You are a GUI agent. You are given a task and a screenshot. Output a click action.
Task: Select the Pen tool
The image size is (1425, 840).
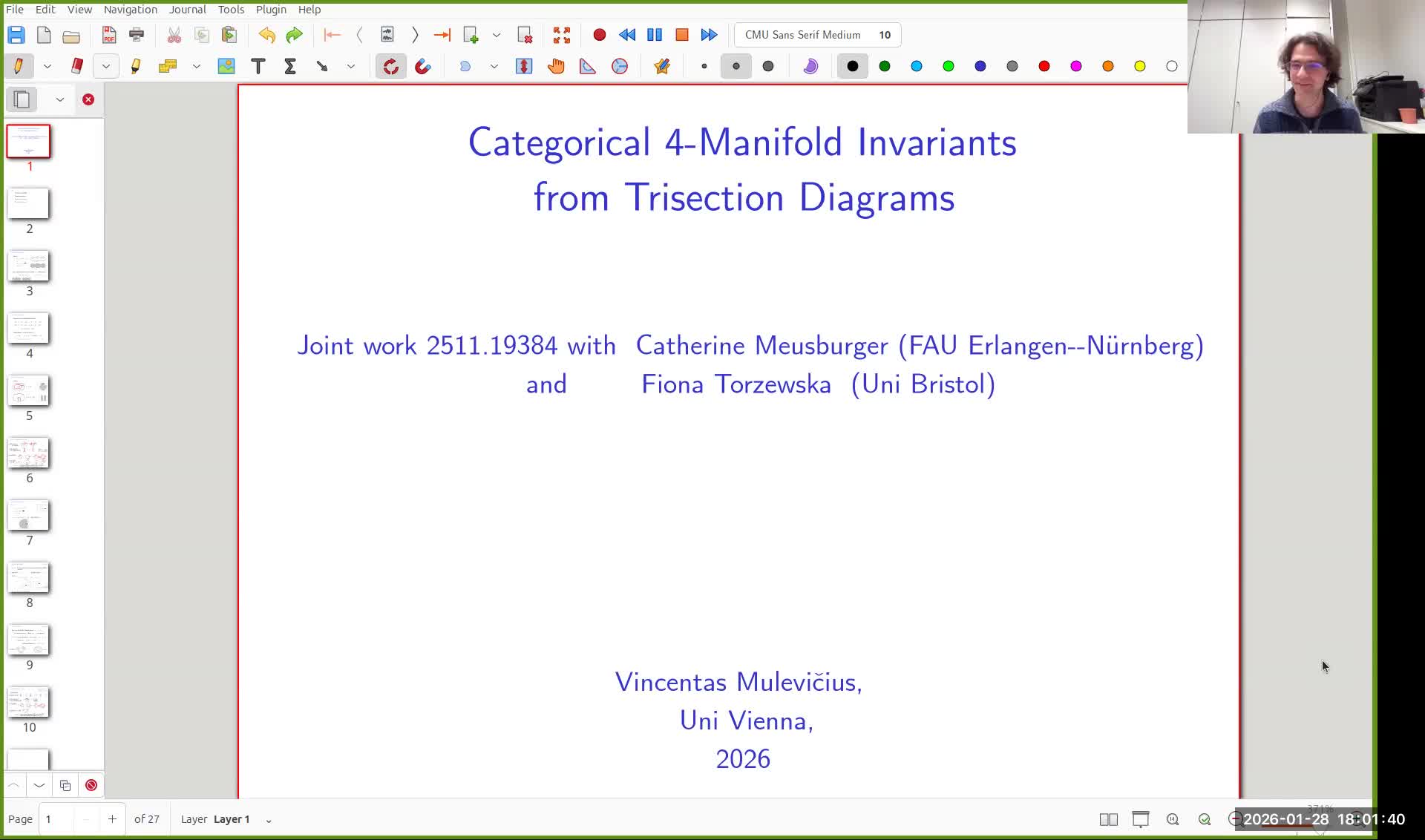[x=19, y=67]
